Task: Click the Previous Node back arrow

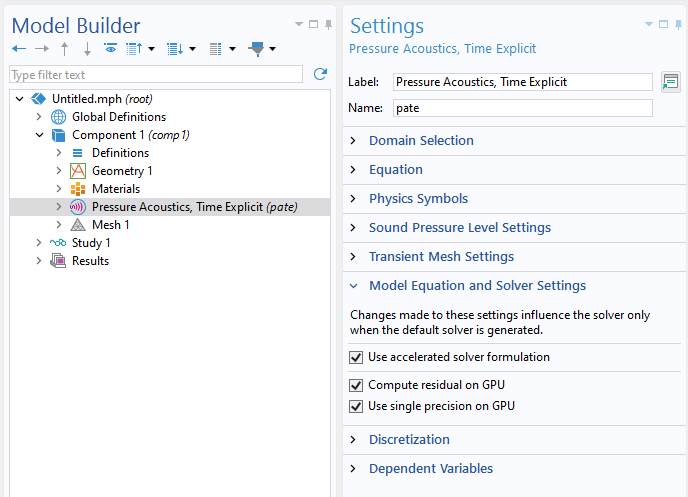Action: click(x=19, y=48)
